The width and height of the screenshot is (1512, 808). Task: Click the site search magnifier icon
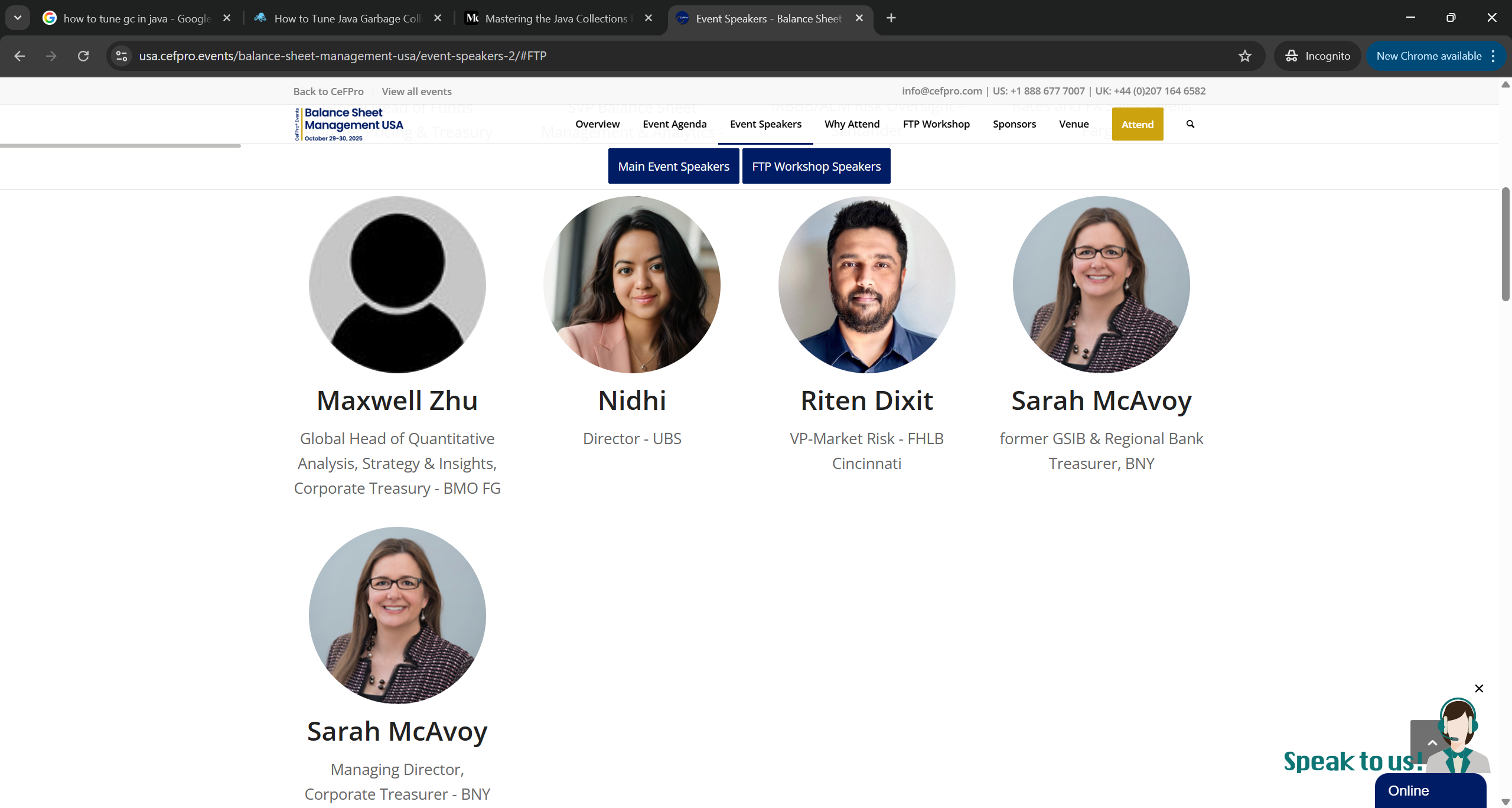coord(1190,124)
